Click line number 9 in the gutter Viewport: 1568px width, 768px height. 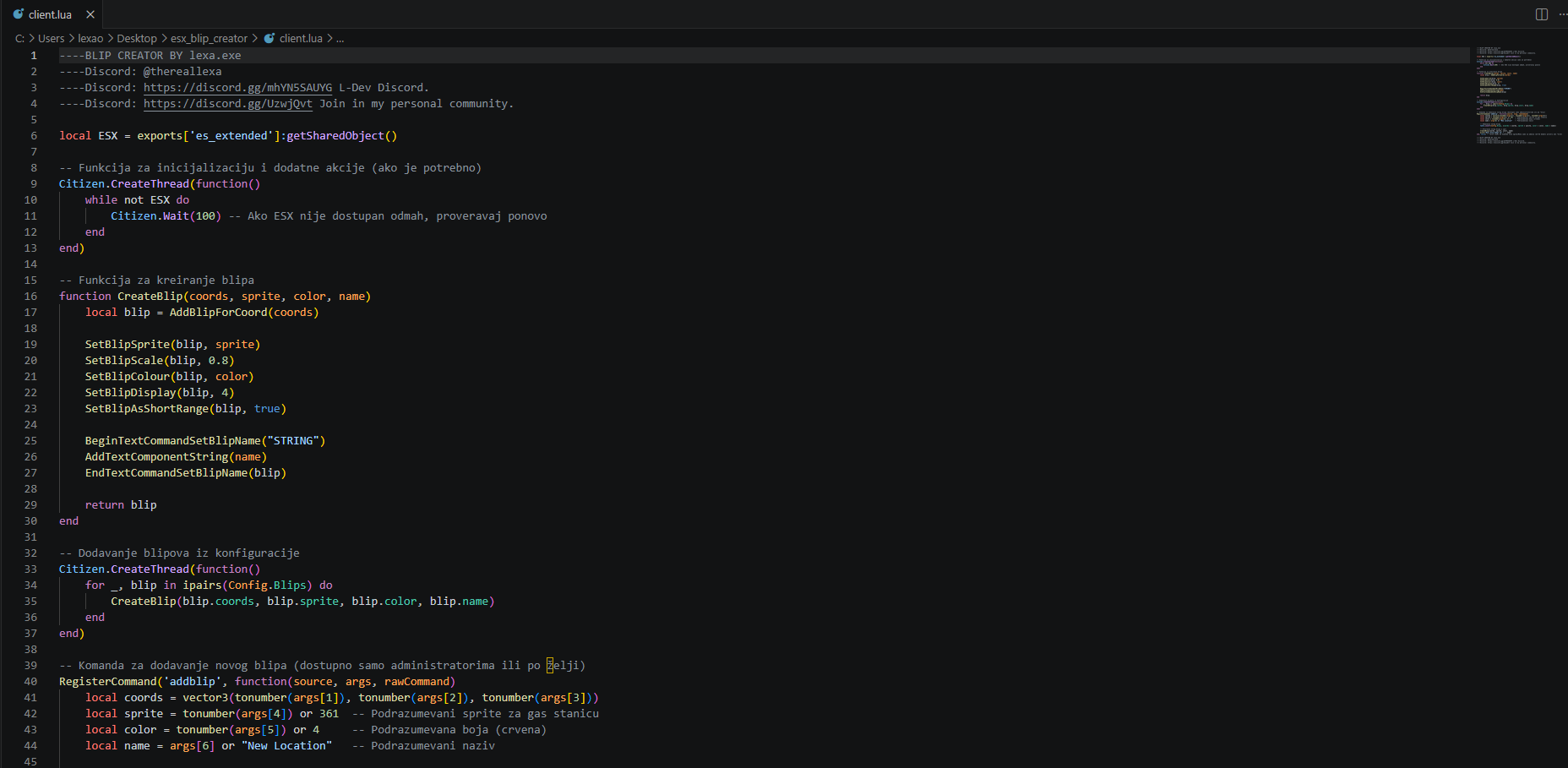point(34,184)
